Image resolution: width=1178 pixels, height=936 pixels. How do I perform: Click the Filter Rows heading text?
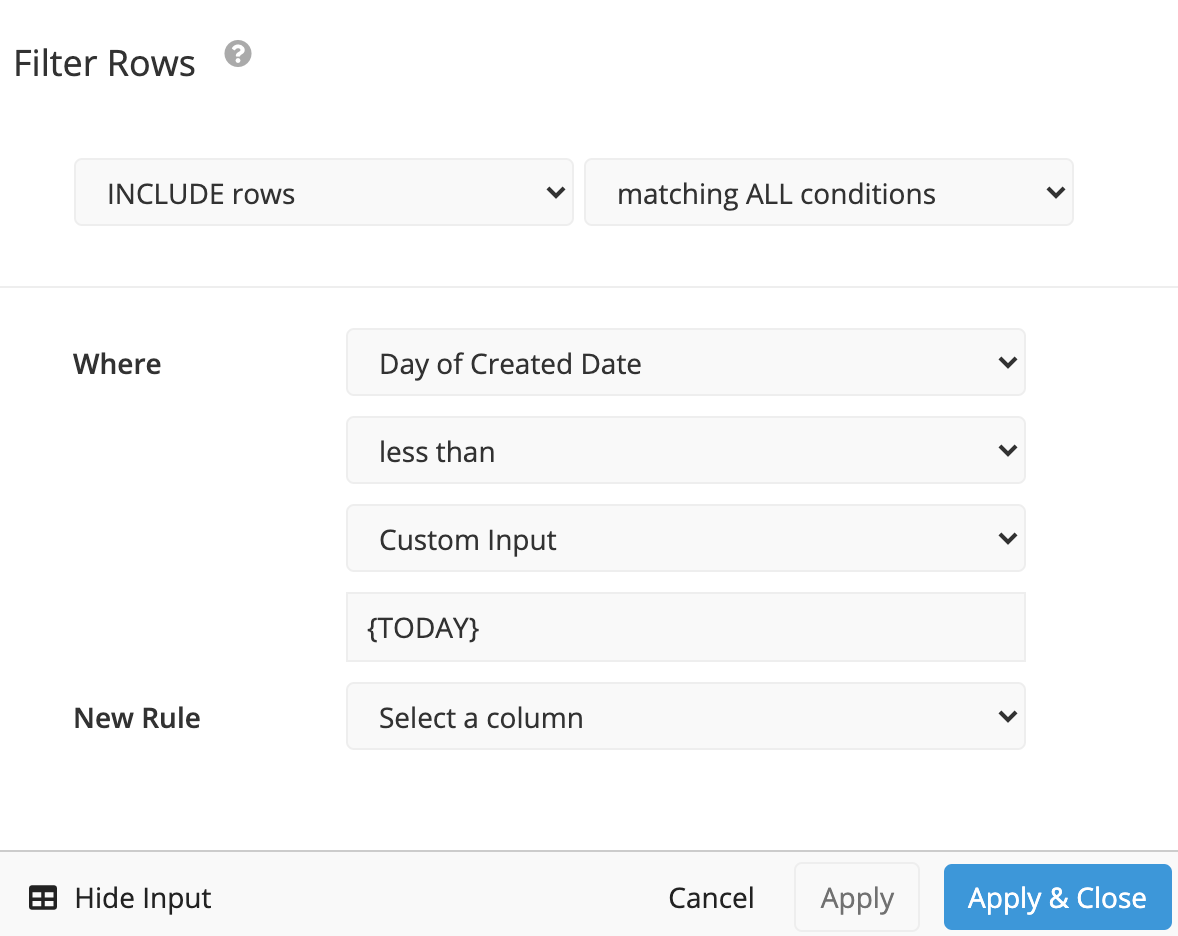[x=104, y=63]
